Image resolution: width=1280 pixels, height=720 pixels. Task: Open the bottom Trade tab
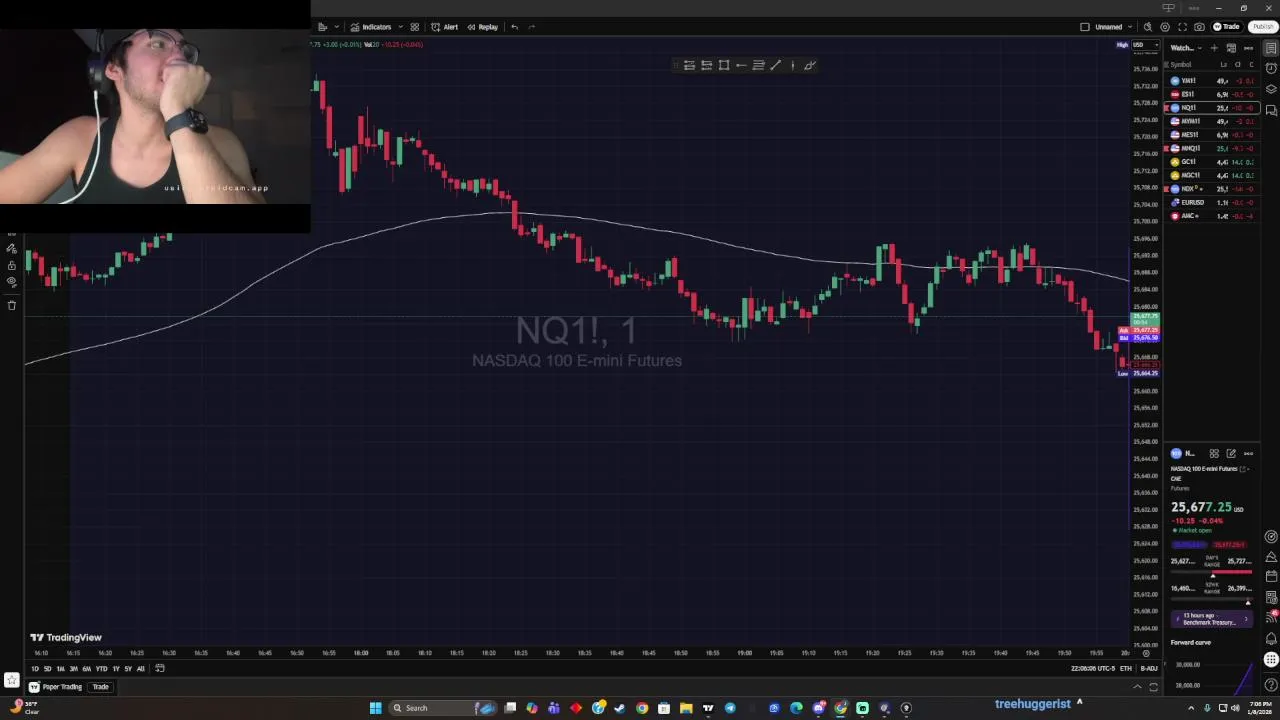coord(100,687)
